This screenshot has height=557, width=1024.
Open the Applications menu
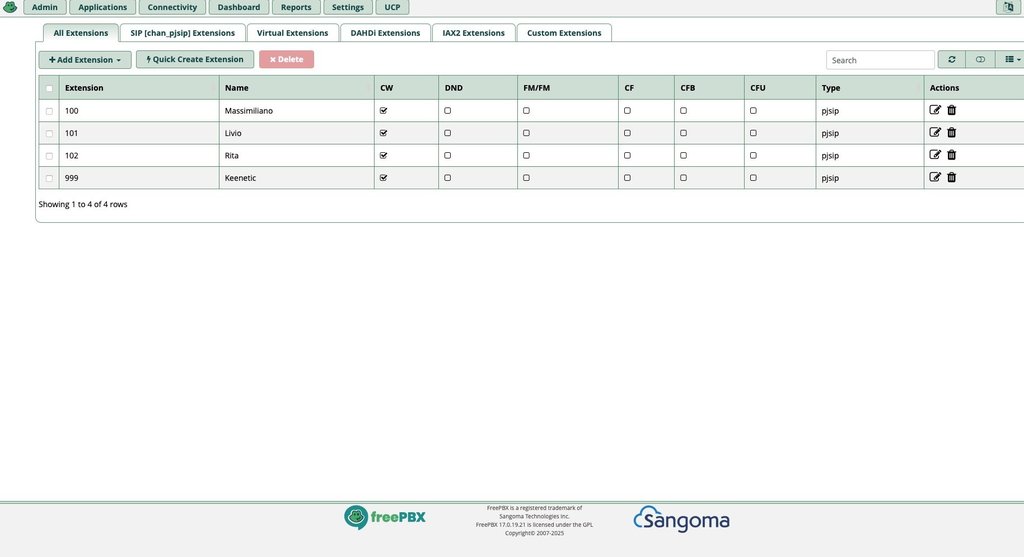click(x=103, y=7)
